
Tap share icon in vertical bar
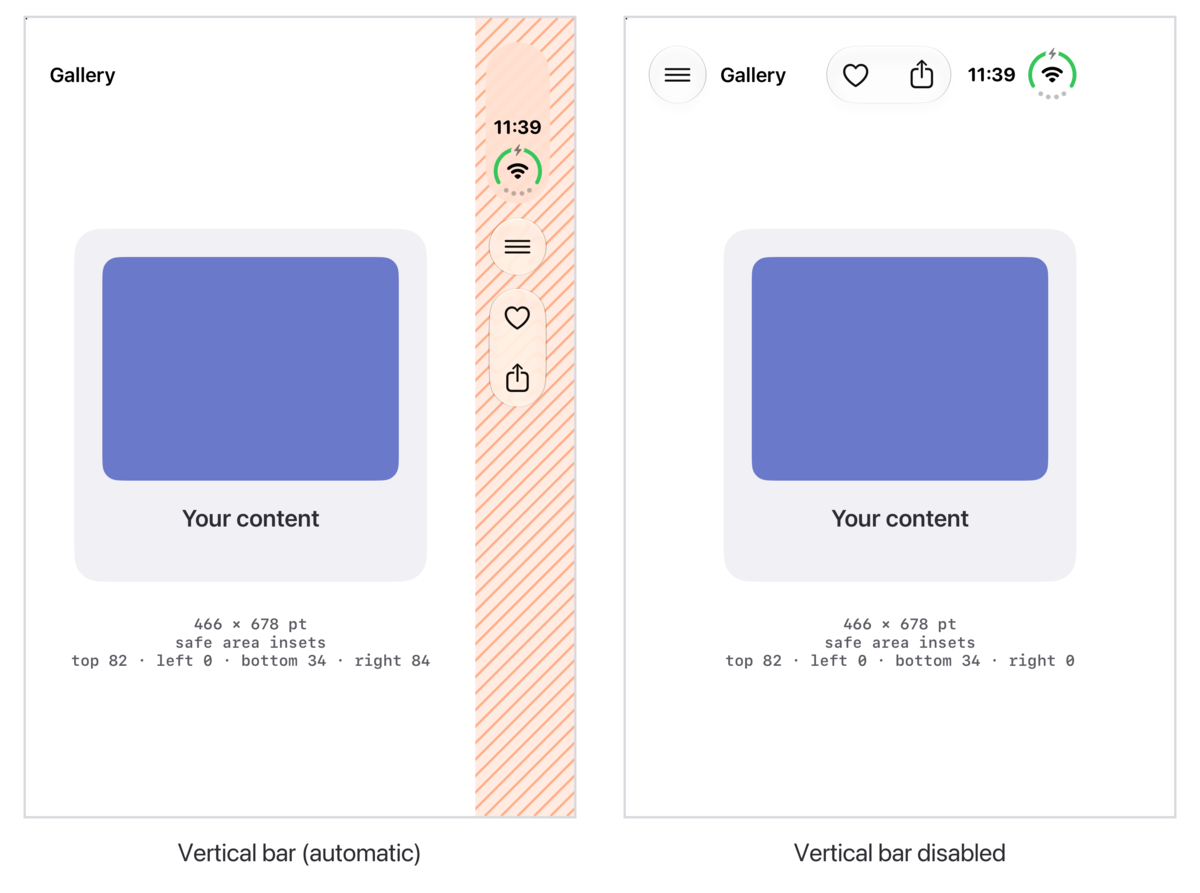click(517, 377)
